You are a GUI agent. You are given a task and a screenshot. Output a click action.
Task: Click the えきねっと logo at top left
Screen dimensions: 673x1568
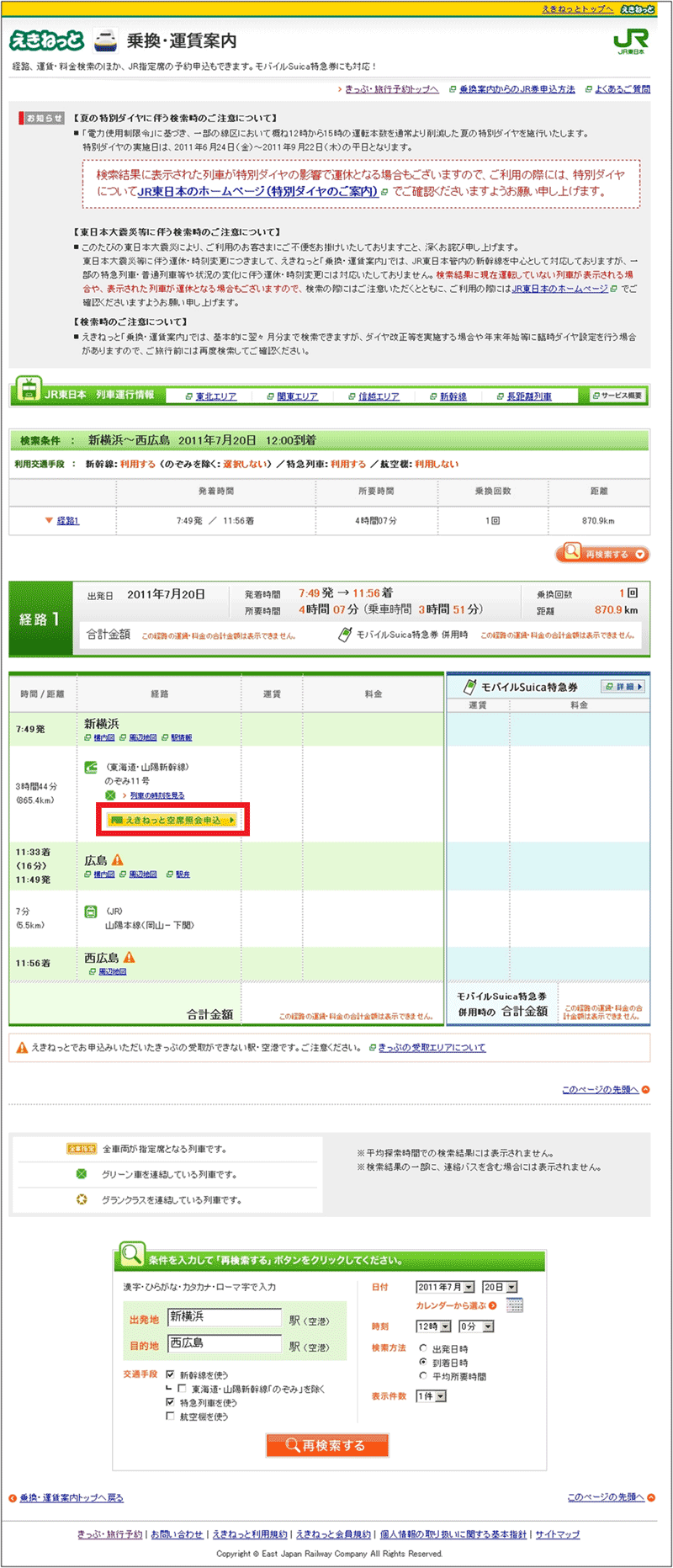coord(47,40)
